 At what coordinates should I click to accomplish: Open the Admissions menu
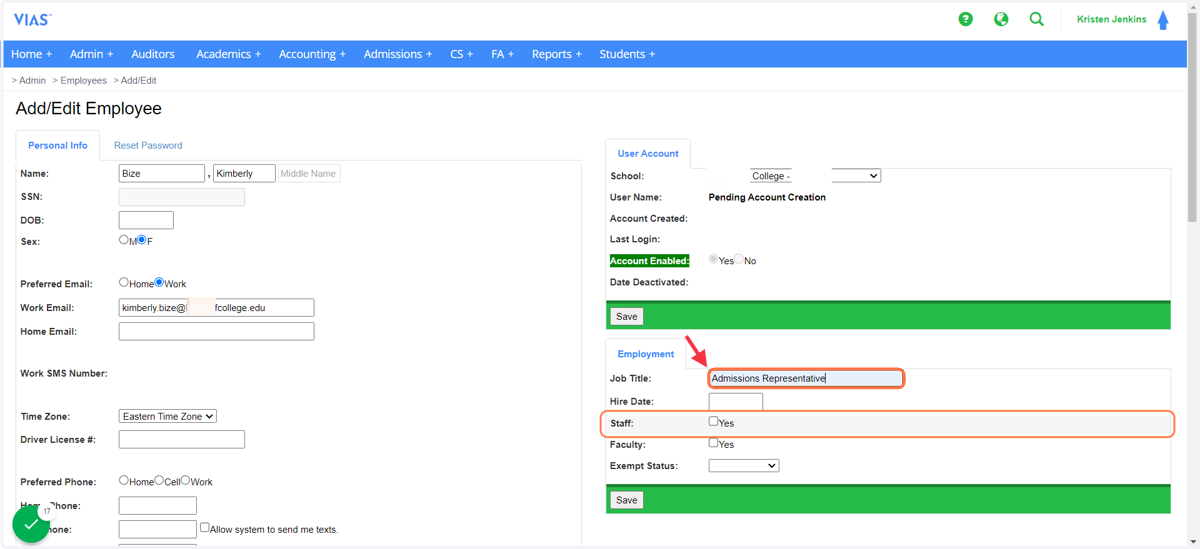(x=398, y=54)
